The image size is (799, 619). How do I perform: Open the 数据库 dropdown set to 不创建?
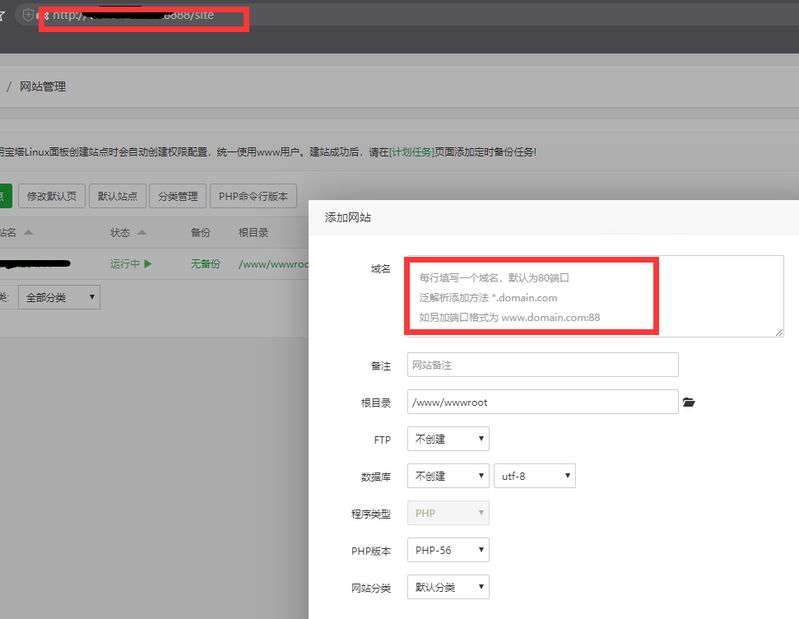448,476
